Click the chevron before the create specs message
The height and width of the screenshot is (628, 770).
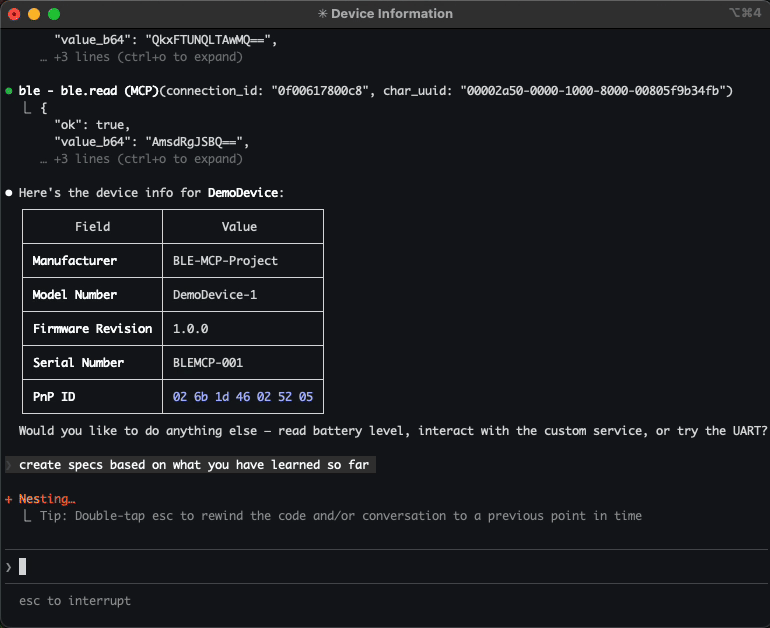tap(9, 465)
